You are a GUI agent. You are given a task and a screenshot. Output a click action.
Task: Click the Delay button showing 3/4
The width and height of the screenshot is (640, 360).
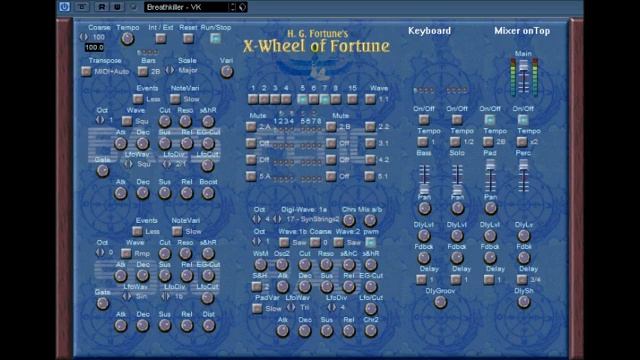pos(522,279)
